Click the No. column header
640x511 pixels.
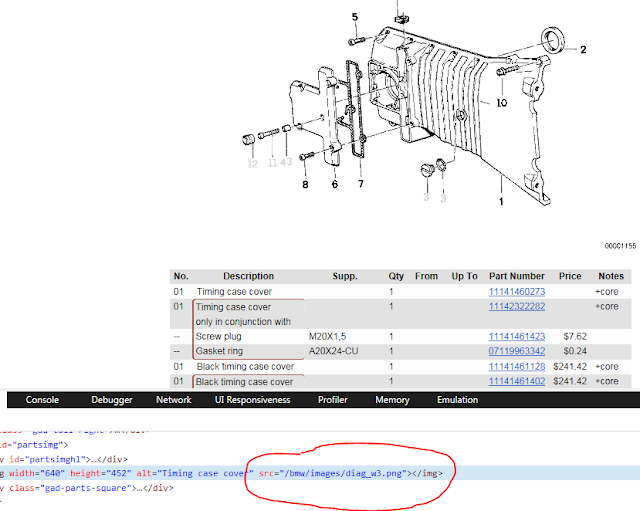click(181, 276)
